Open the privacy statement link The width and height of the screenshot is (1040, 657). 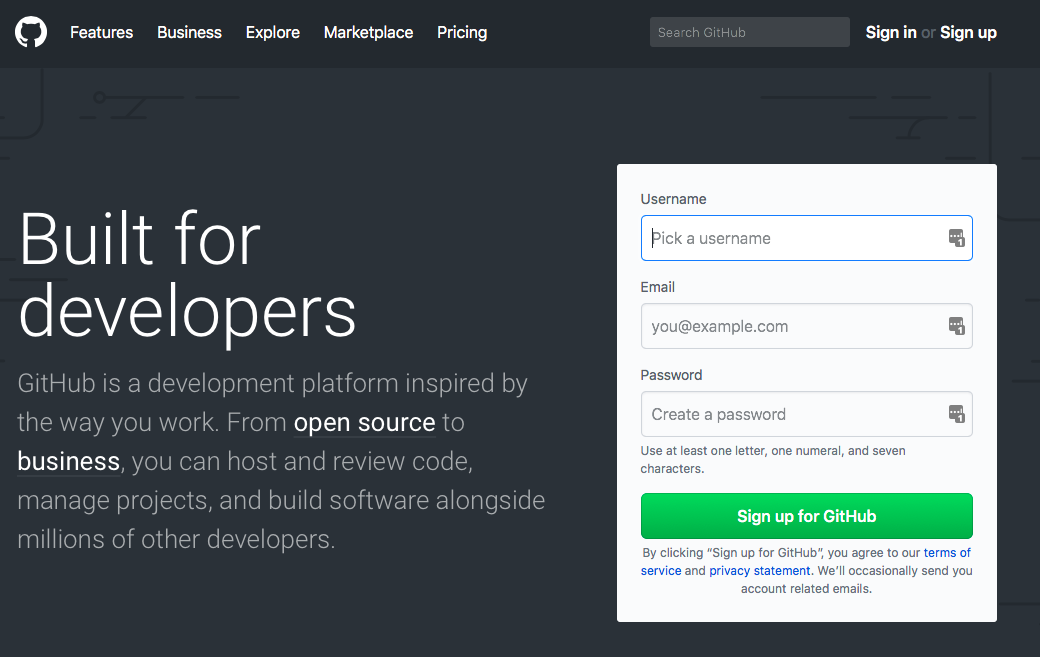pos(760,570)
